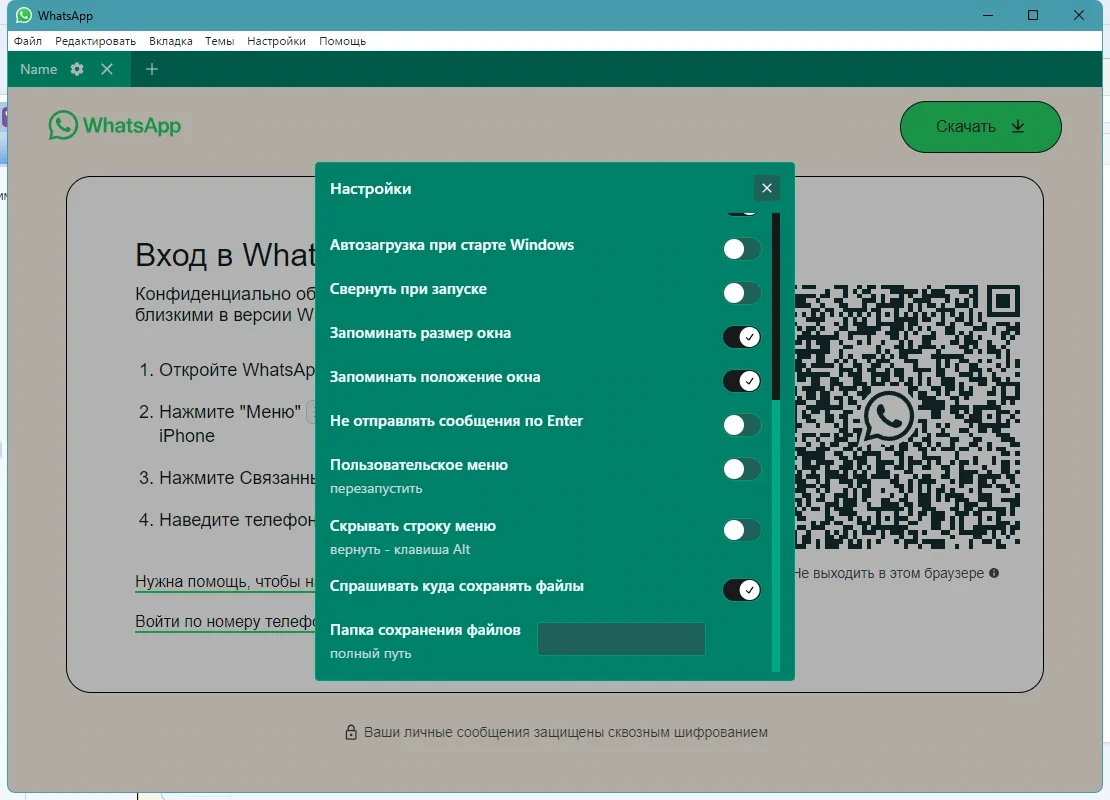Disable Запоминать размер окна
Image resolution: width=1110 pixels, height=800 pixels.
point(741,336)
